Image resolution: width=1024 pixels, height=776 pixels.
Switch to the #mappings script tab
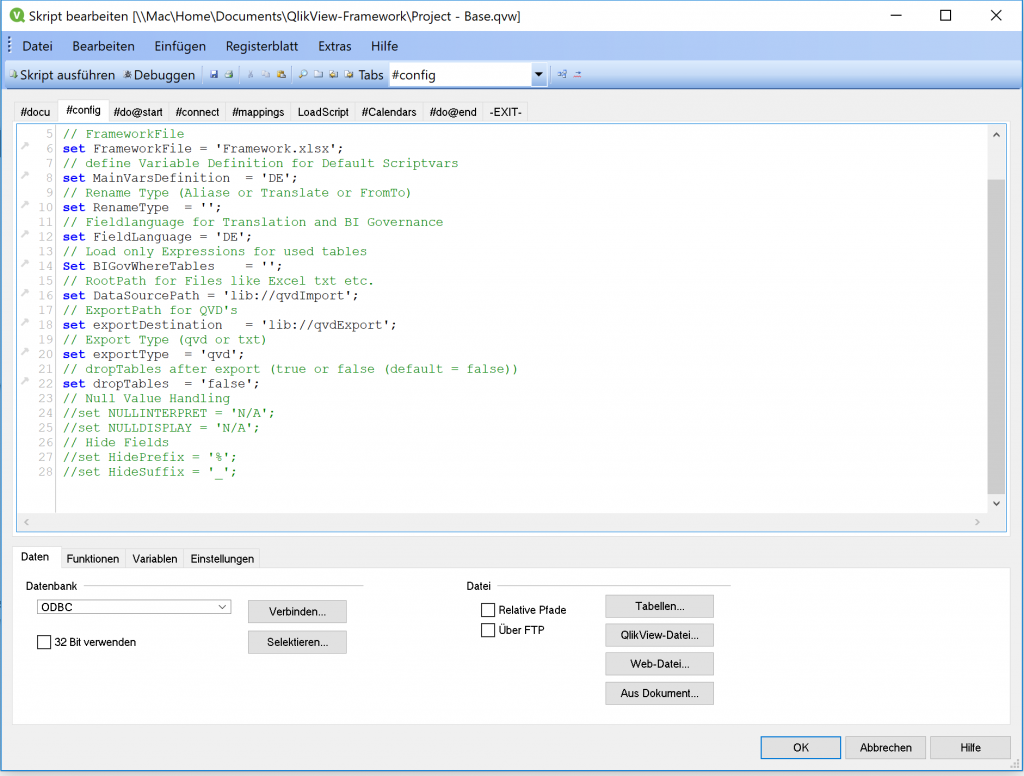pos(258,112)
